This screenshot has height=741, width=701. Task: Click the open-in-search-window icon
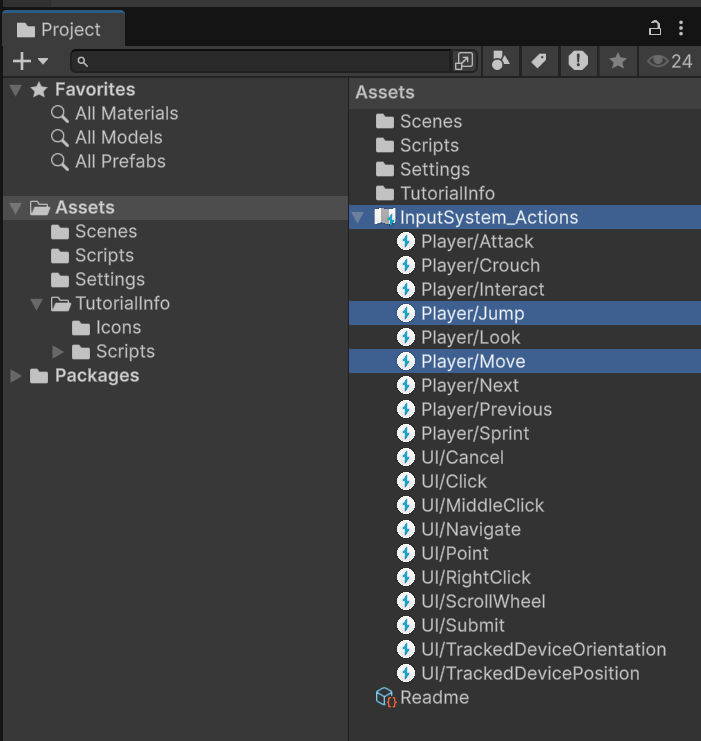click(x=464, y=61)
